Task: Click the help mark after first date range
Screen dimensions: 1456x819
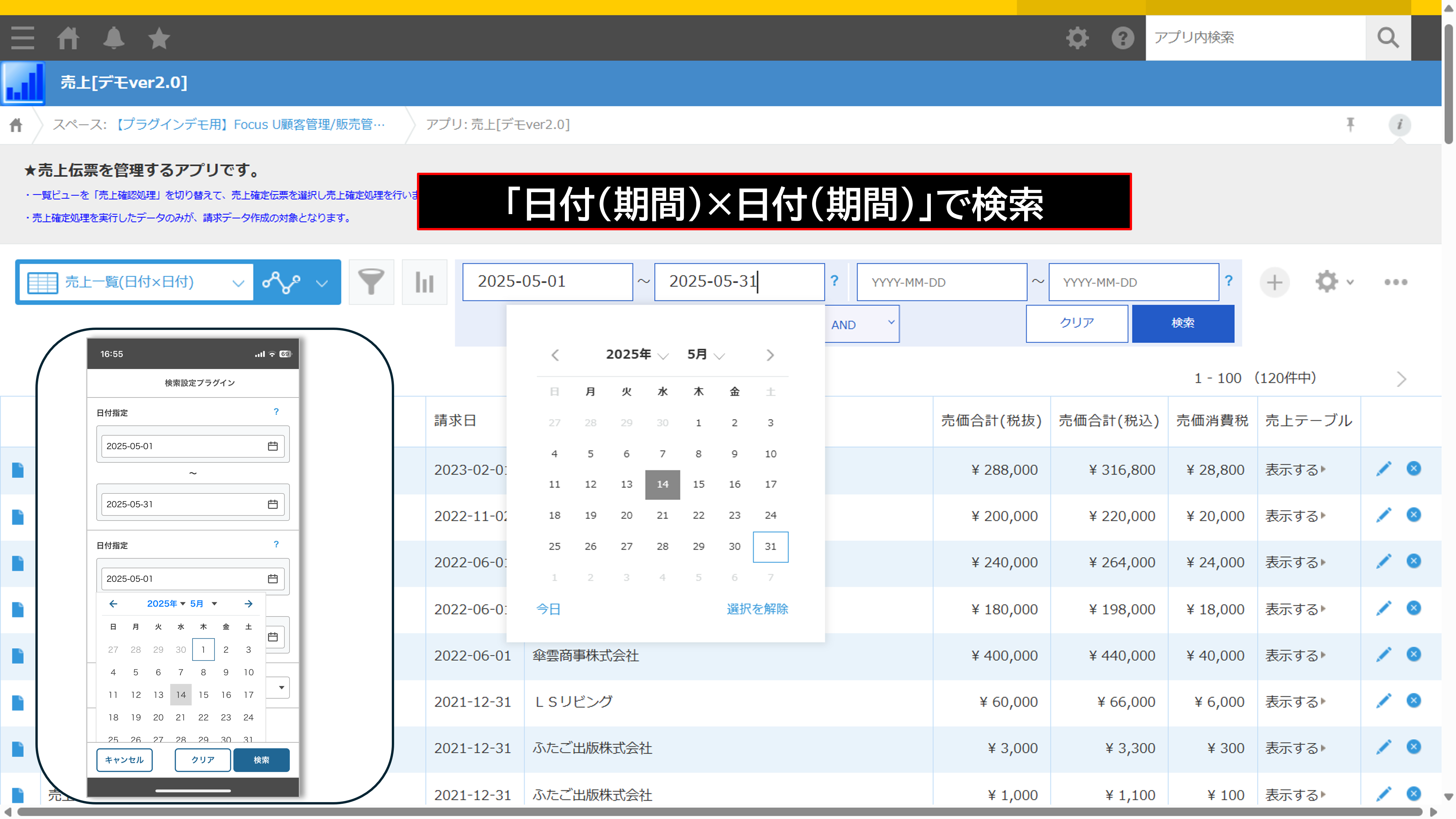Action: click(834, 281)
